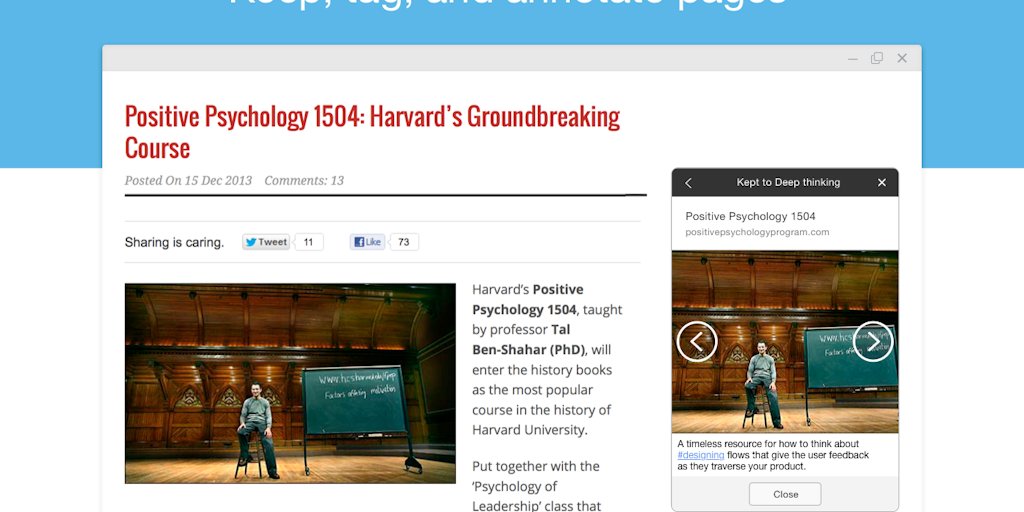Show next image with right circle arrow
The width and height of the screenshot is (1024, 512).
[873, 342]
